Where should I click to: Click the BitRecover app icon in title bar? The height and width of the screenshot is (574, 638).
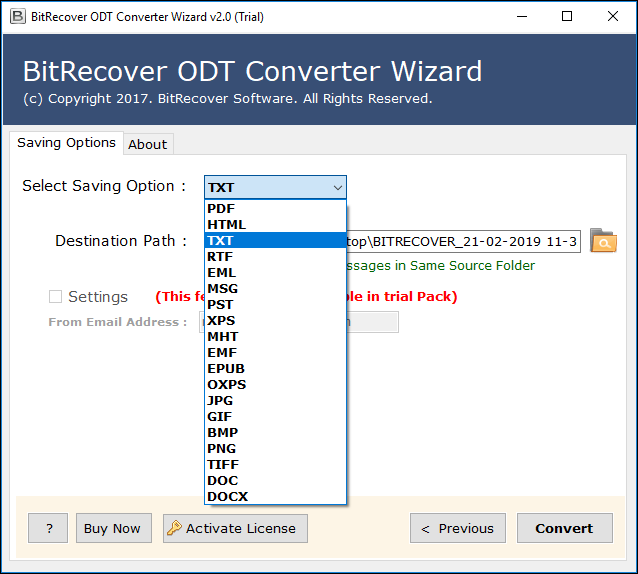point(17,16)
